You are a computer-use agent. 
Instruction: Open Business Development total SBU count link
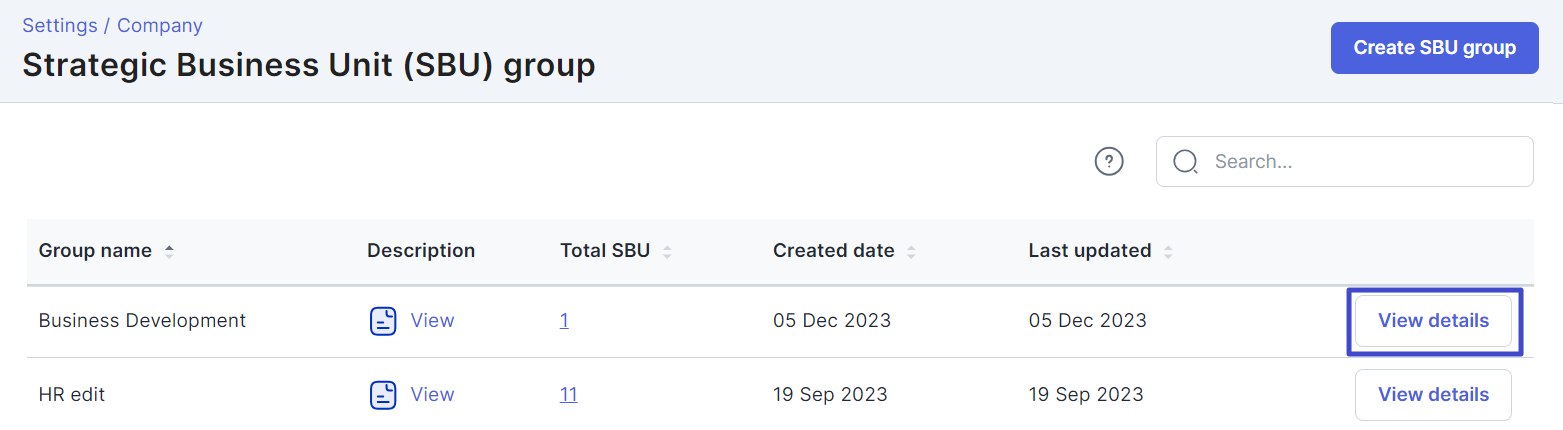(x=564, y=321)
